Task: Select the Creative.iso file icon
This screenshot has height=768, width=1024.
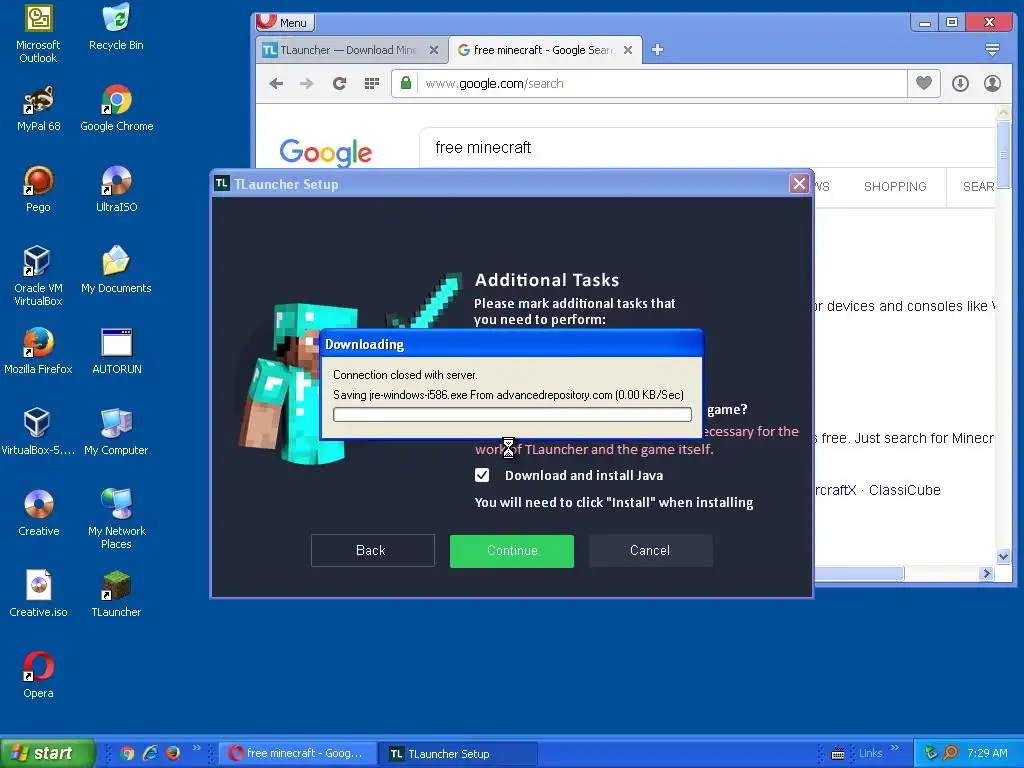Action: [x=38, y=594]
